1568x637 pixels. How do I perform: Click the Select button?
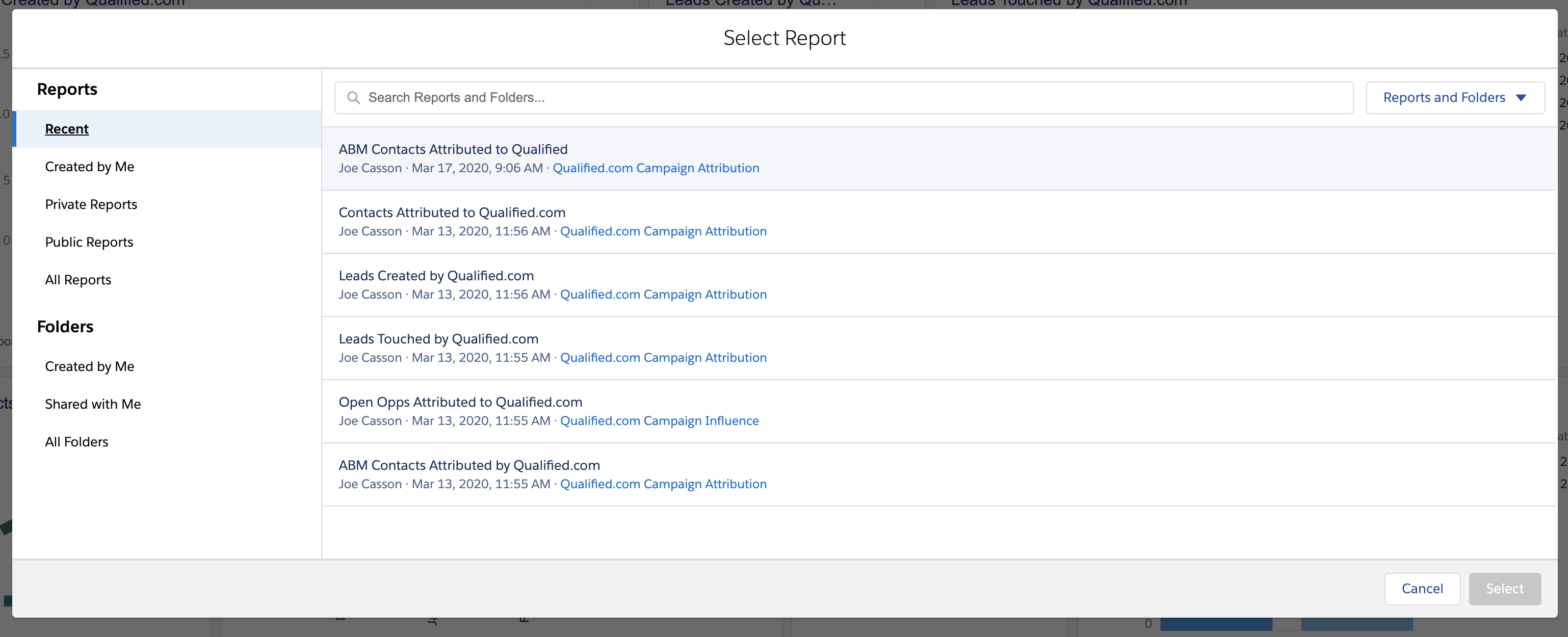click(x=1505, y=589)
